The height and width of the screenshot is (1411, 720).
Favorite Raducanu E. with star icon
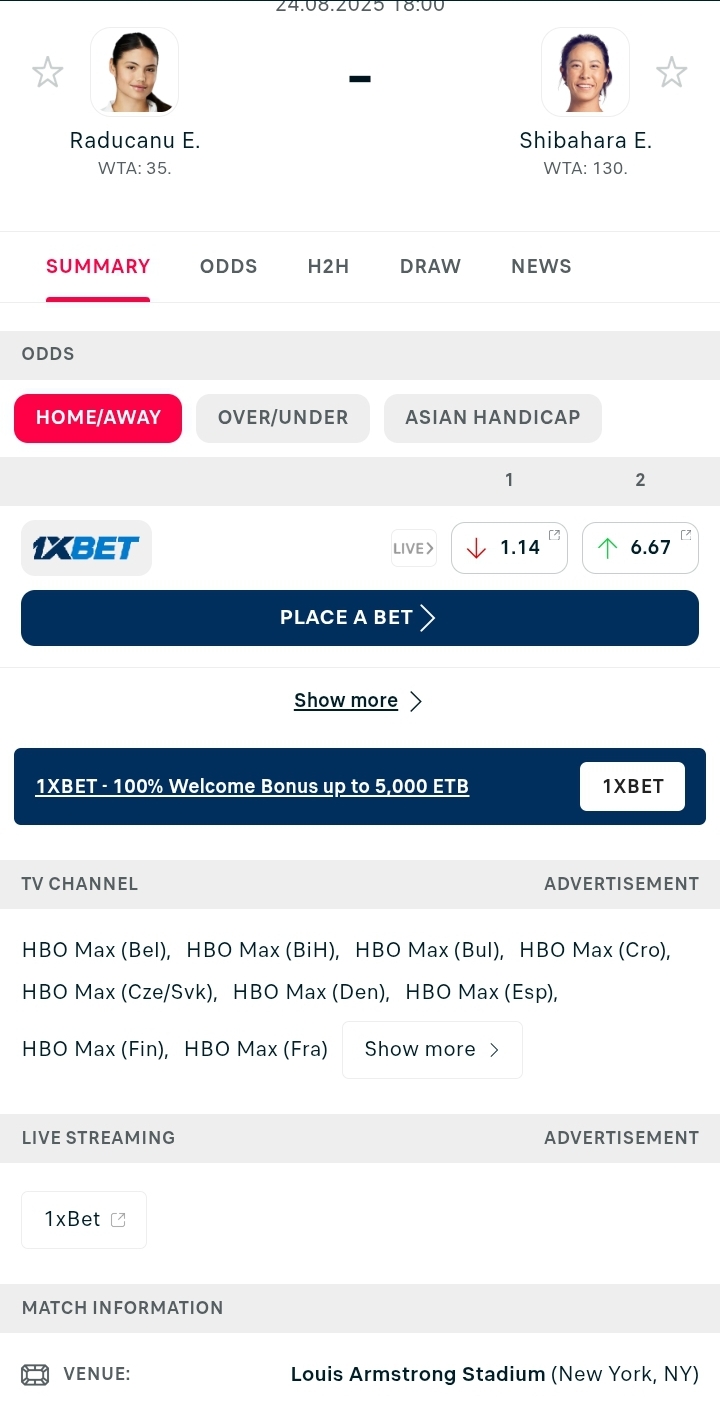48,72
